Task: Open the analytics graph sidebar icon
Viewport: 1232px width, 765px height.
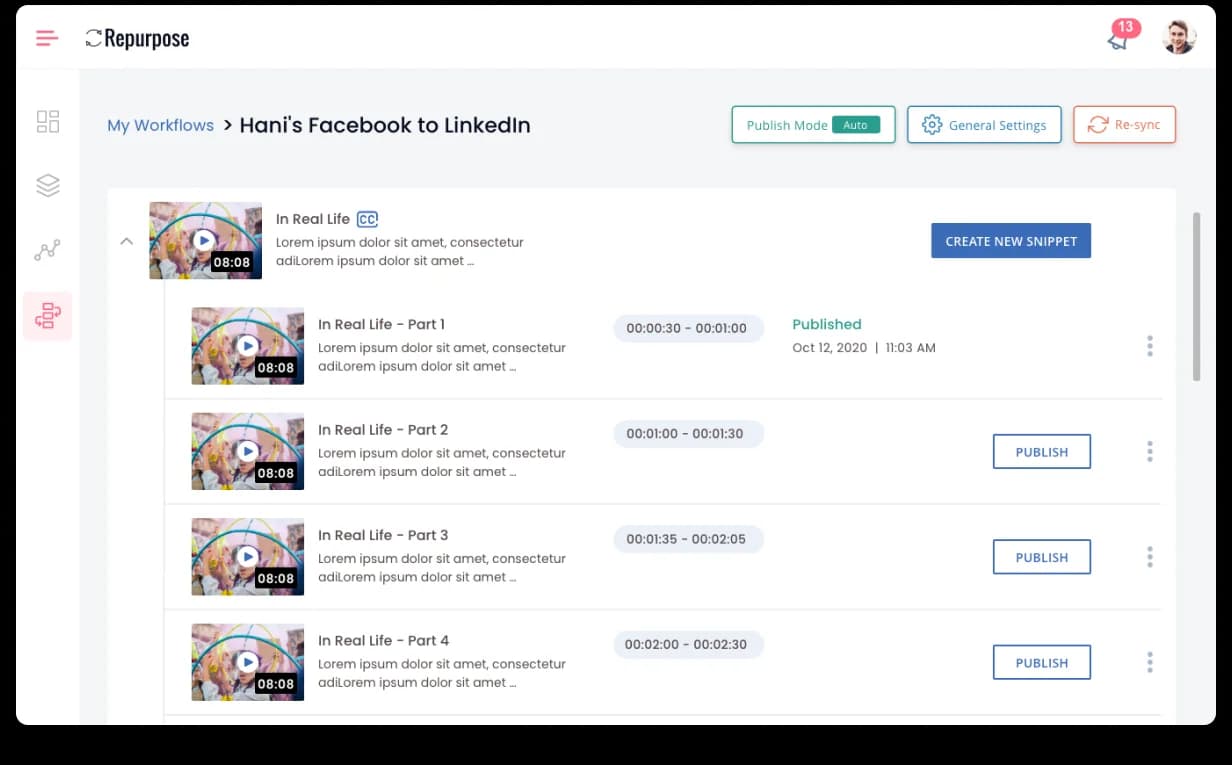Action: (48, 250)
